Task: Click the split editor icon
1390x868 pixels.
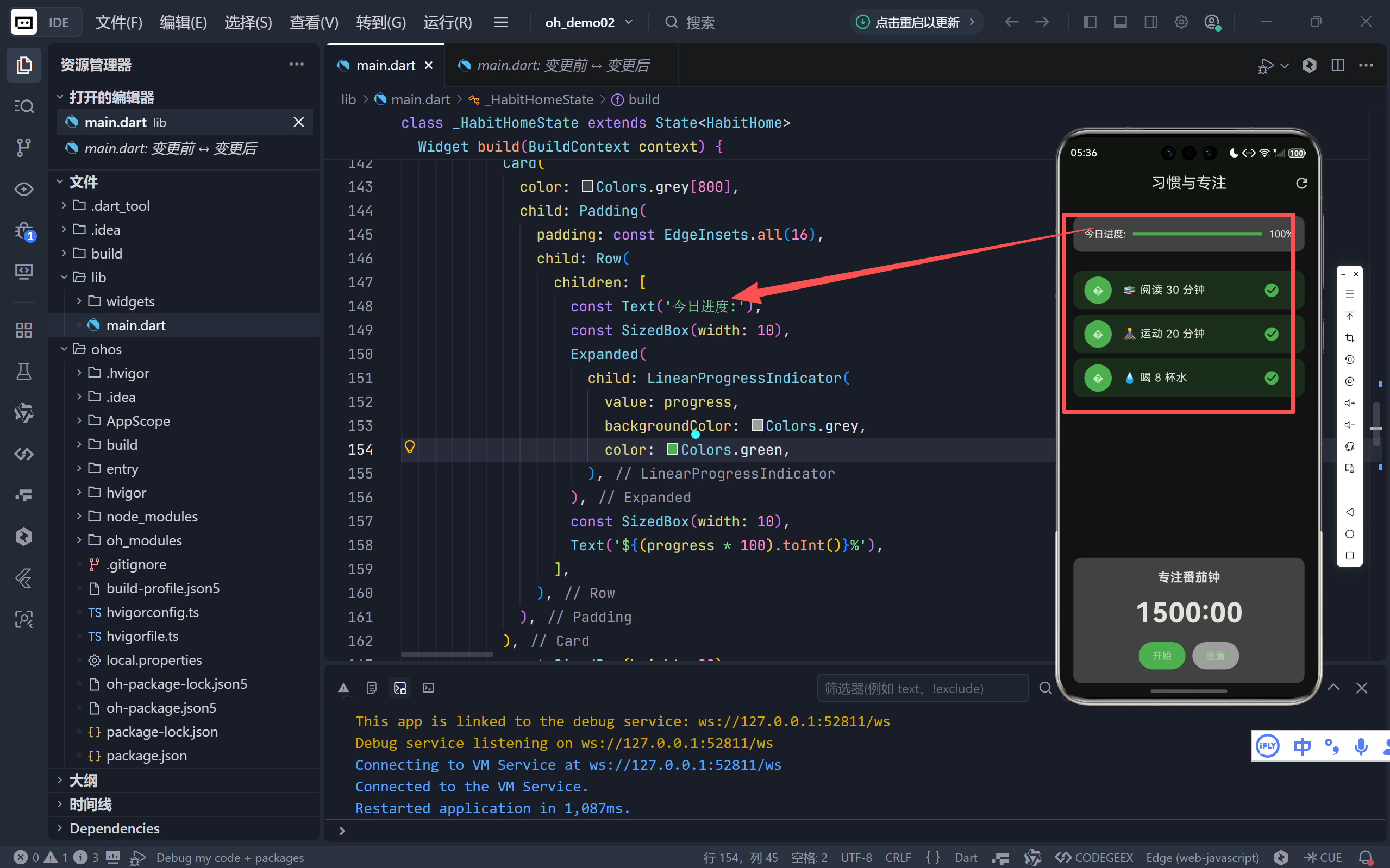Action: click(1338, 65)
